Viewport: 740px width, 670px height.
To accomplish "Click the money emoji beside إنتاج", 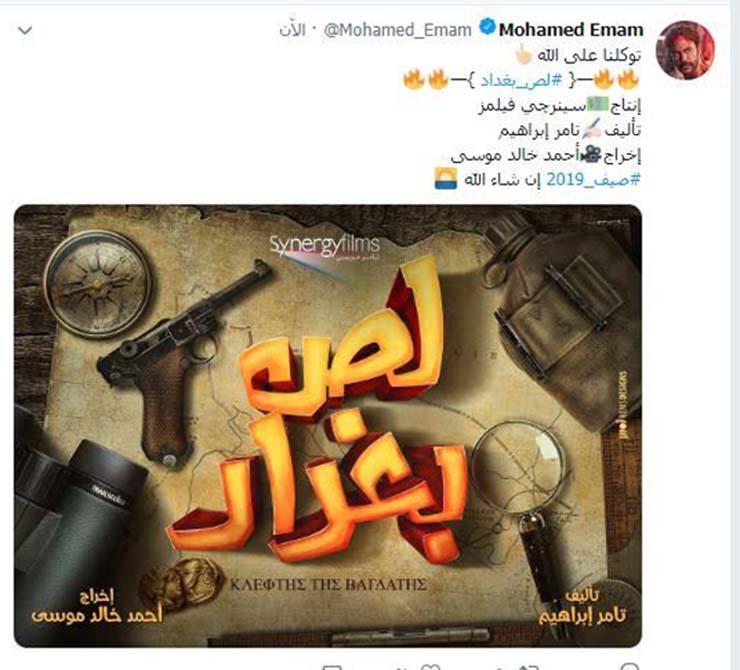I will (x=597, y=104).
